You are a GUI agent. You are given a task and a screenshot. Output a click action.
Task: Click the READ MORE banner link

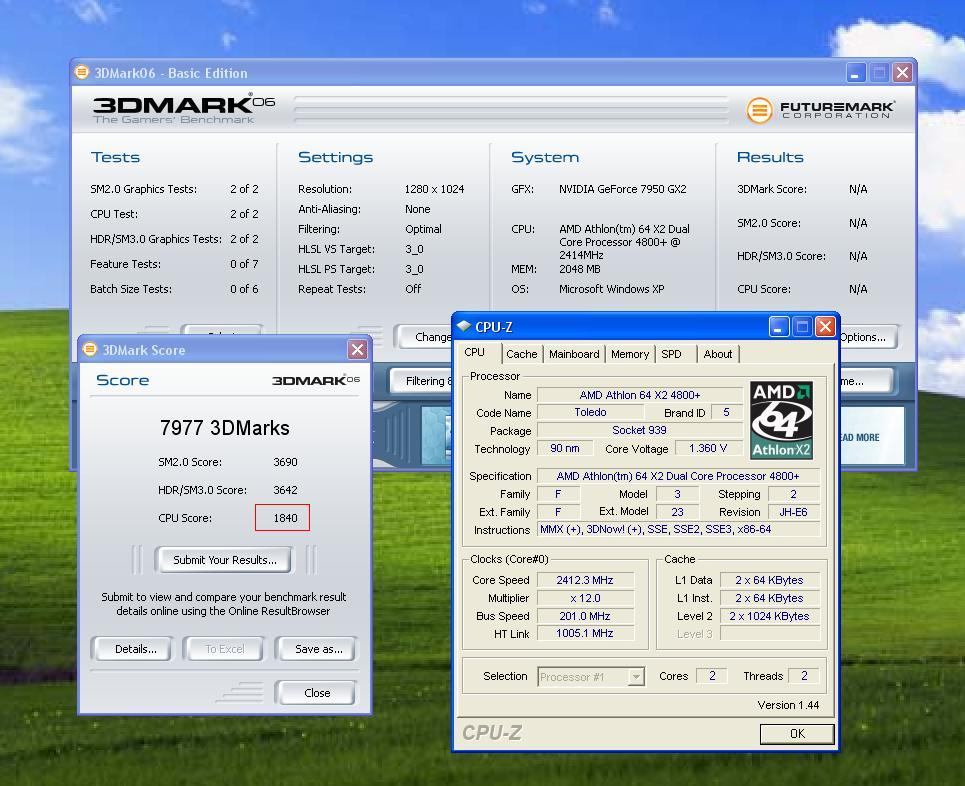tap(860, 437)
